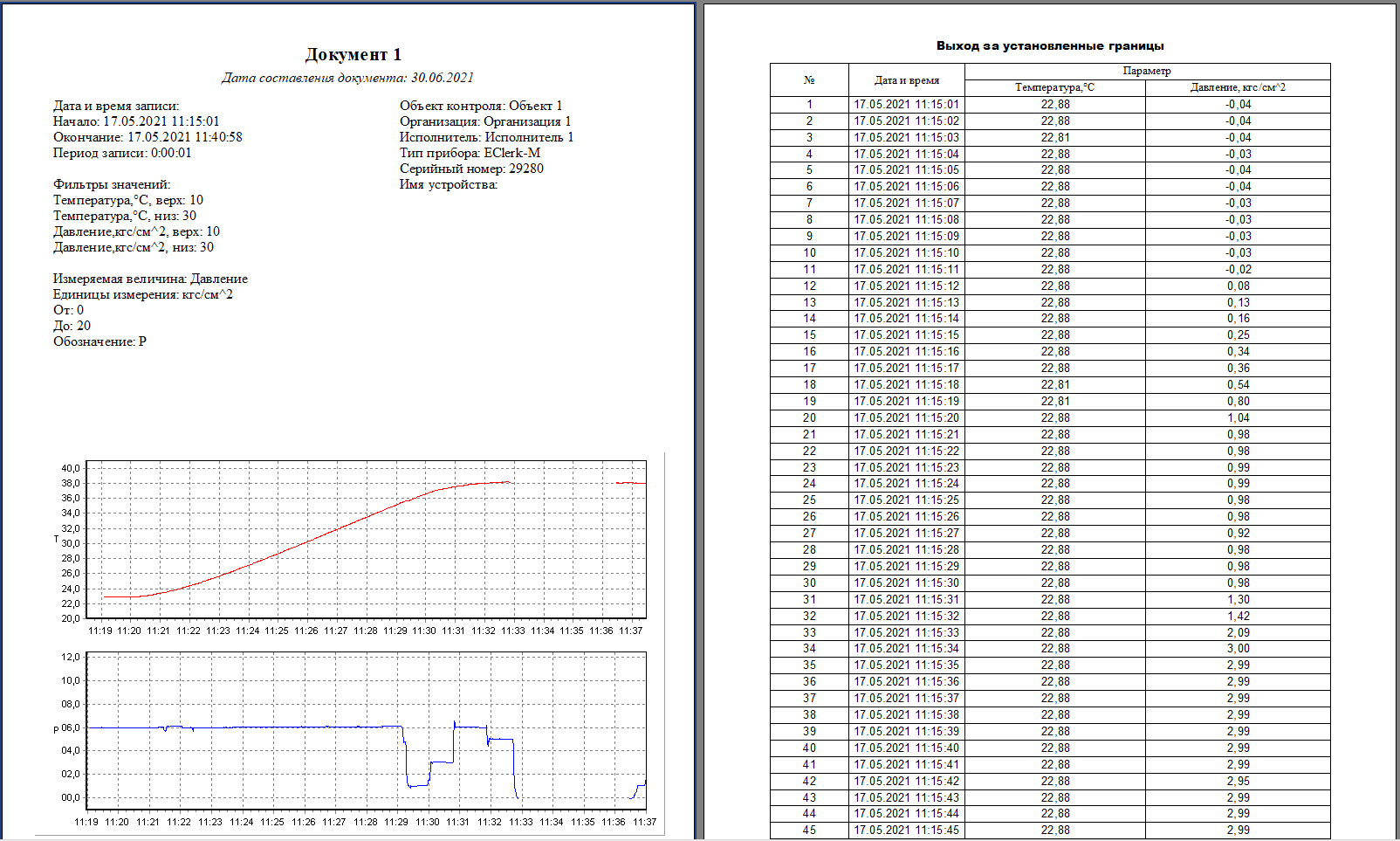1400x841 pixels.
Task: Click the serial number 29280 line
Action: pos(471,169)
